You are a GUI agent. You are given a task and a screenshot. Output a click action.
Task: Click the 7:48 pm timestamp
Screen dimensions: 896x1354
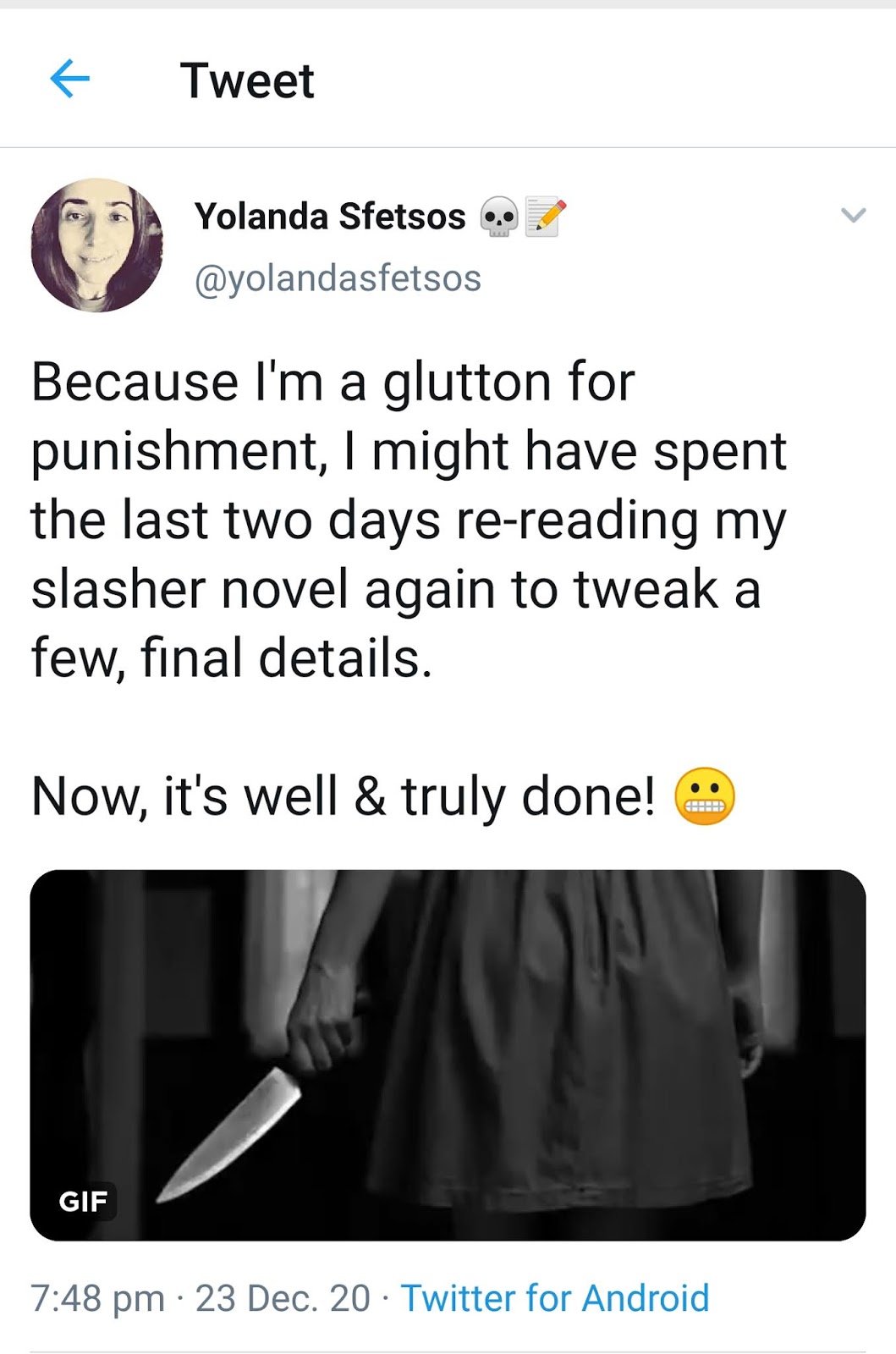click(98, 1298)
